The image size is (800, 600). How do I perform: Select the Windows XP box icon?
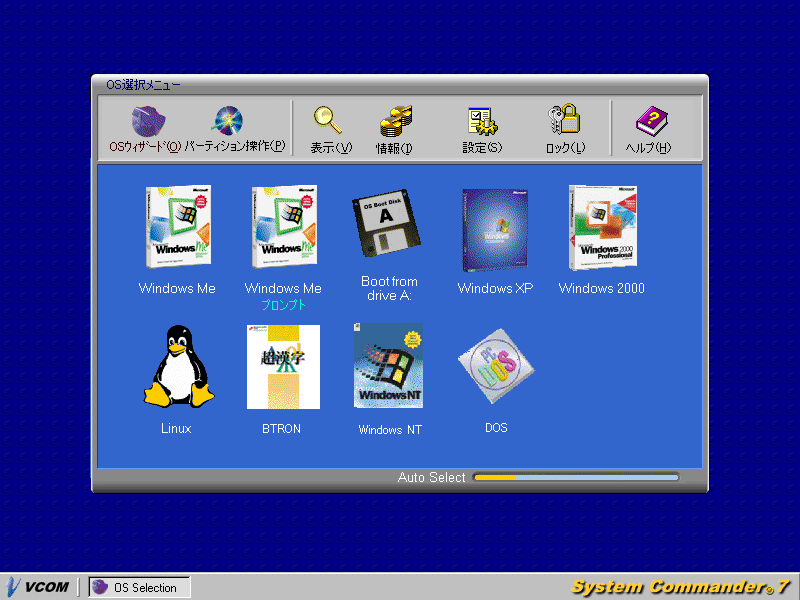pyautogui.click(x=495, y=230)
